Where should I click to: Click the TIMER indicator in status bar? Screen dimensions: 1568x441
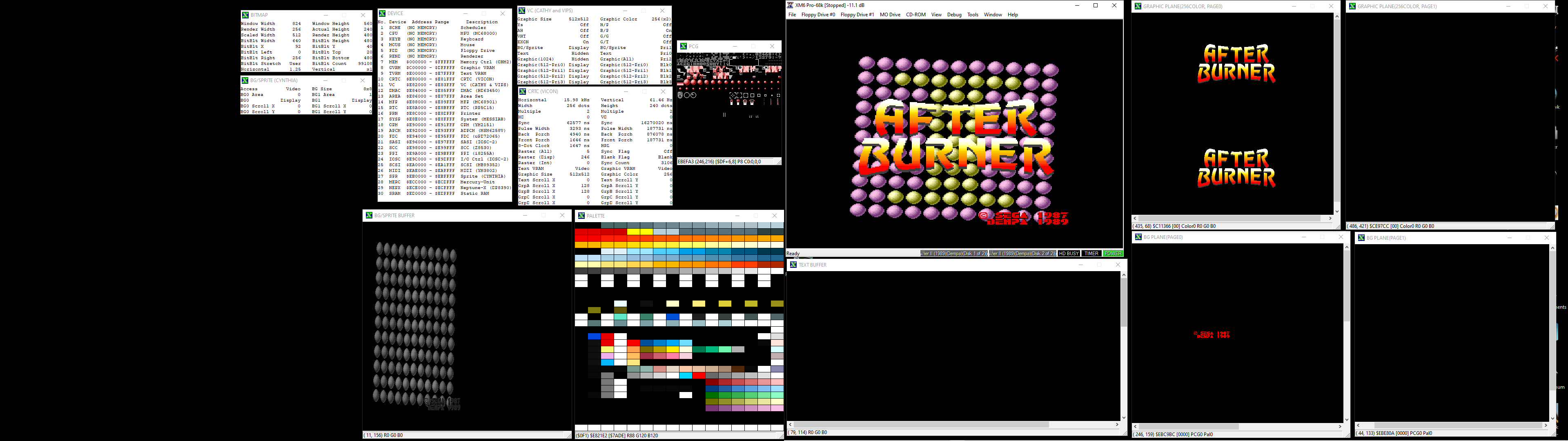point(1091,254)
